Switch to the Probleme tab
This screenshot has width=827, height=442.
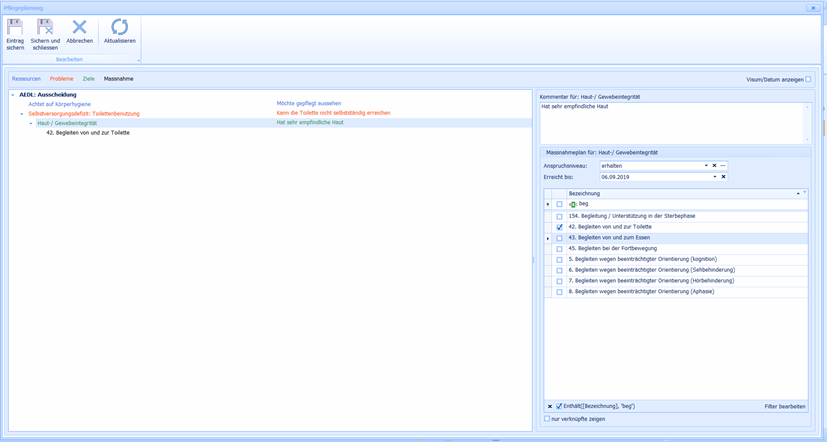(61, 79)
